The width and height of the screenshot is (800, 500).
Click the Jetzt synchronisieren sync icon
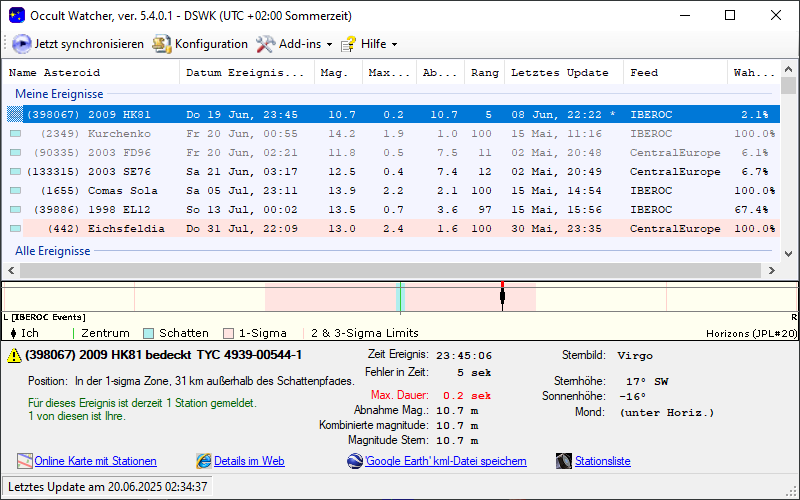point(21,44)
